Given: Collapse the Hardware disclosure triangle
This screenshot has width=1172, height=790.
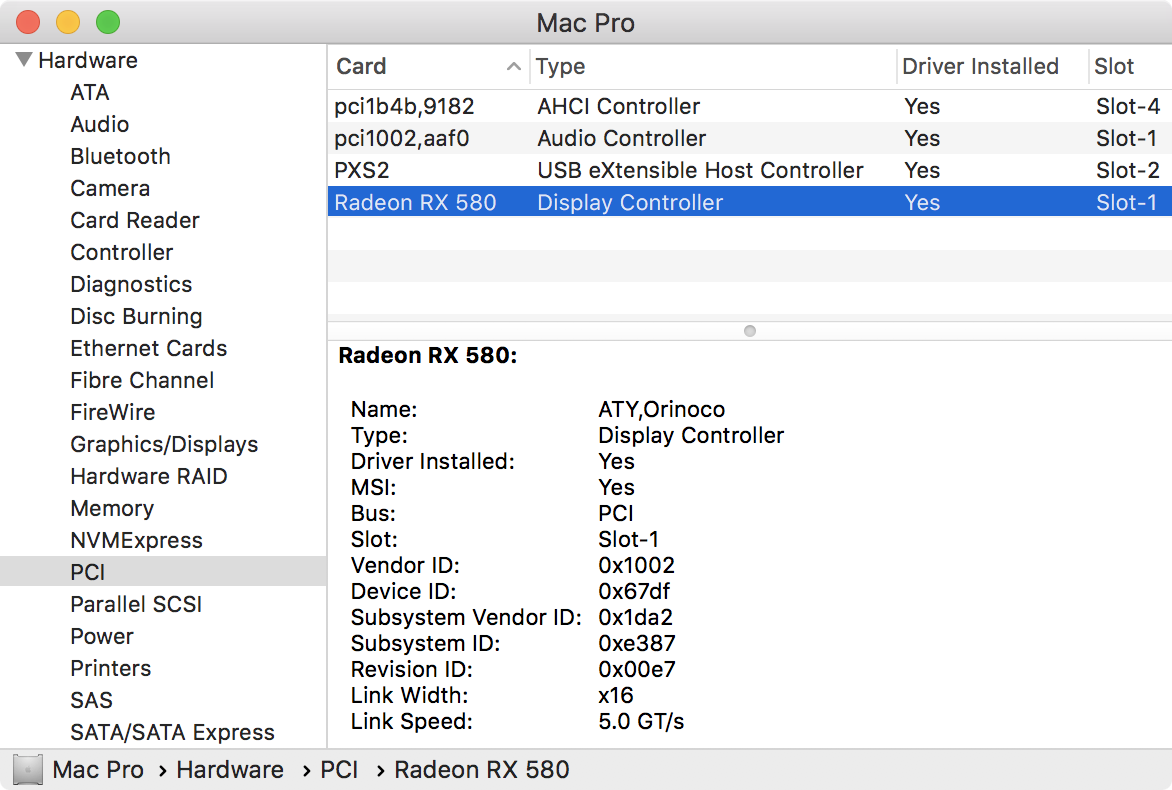Looking at the screenshot, I should [24, 60].
